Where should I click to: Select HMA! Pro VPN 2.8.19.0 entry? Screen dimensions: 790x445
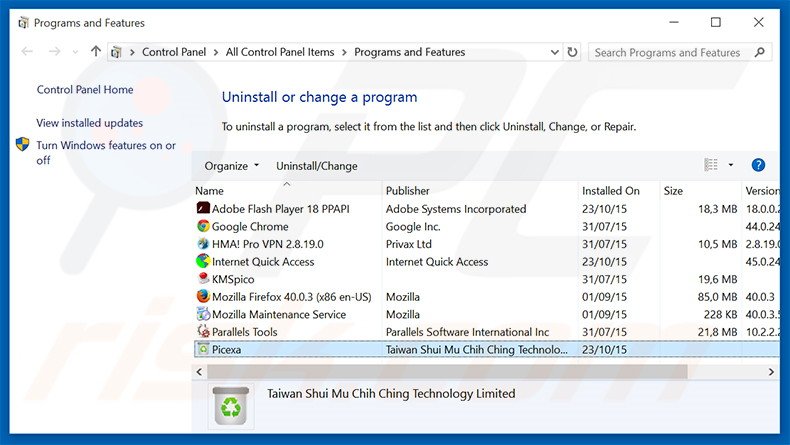(x=268, y=244)
